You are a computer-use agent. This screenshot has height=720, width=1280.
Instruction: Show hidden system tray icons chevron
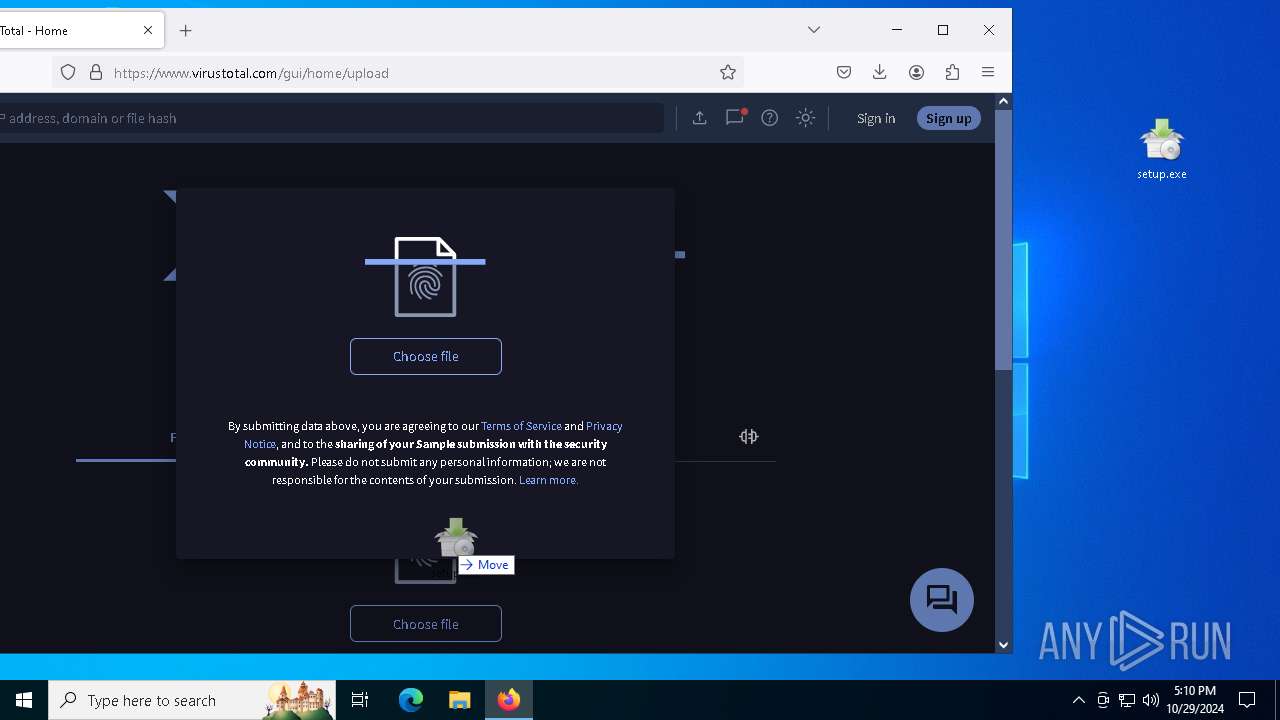point(1078,700)
